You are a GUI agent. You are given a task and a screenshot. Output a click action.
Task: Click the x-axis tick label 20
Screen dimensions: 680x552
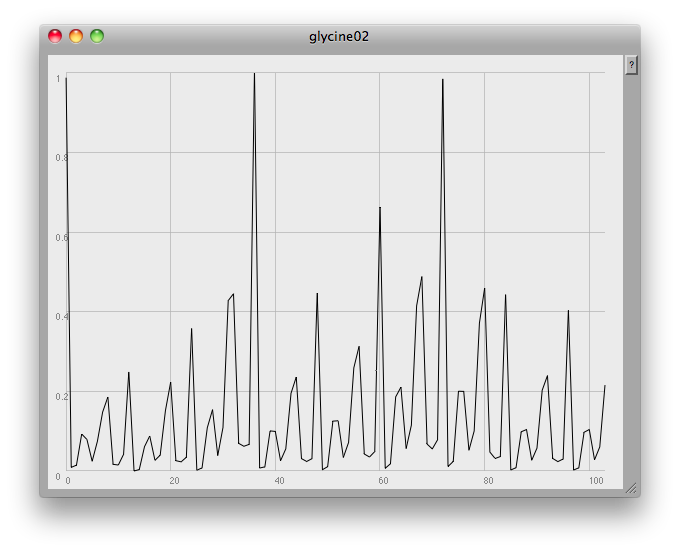click(x=174, y=481)
